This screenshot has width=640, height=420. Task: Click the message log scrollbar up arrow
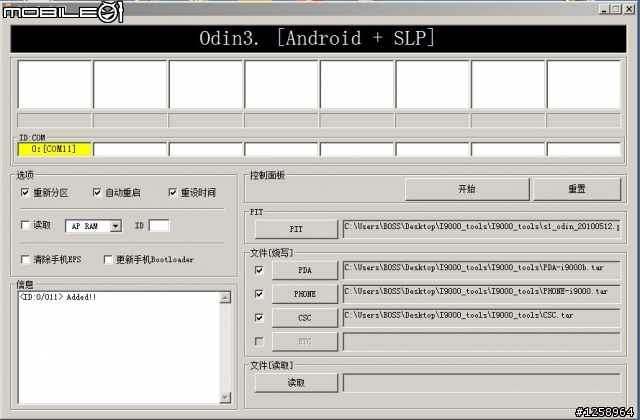[225, 298]
